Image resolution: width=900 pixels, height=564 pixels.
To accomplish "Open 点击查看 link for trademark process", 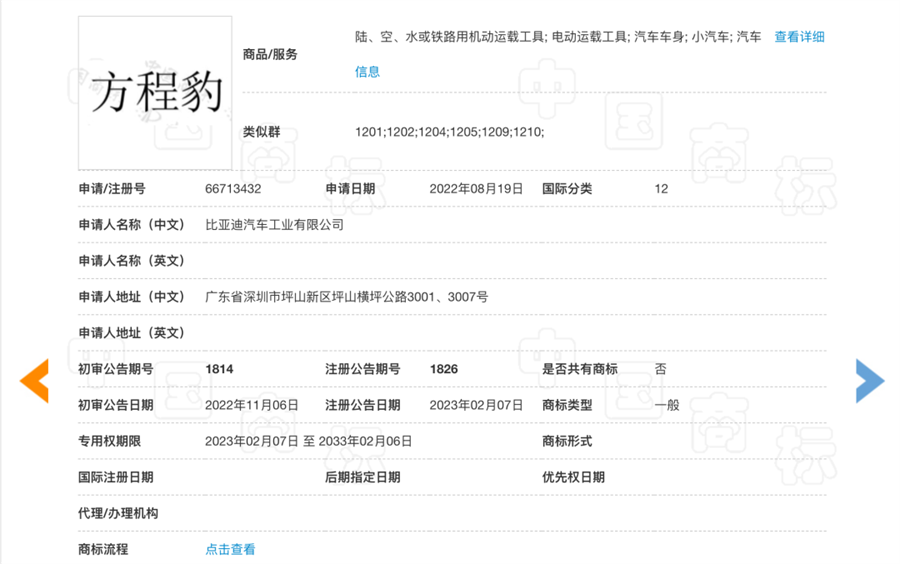I will tap(230, 549).
